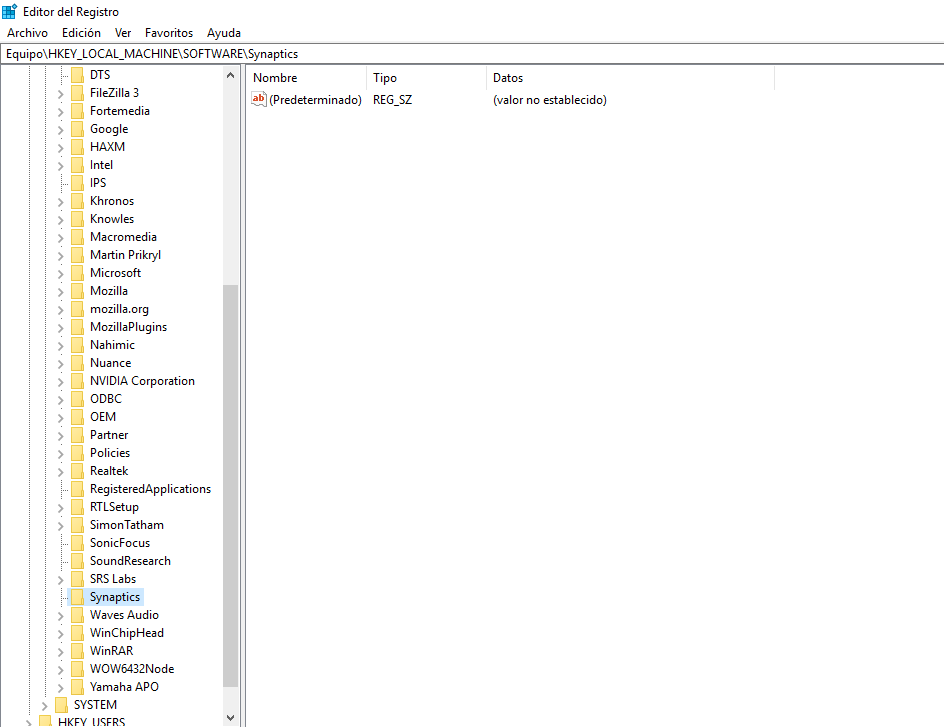
Task: Select the Knowles key
Action: coord(112,219)
